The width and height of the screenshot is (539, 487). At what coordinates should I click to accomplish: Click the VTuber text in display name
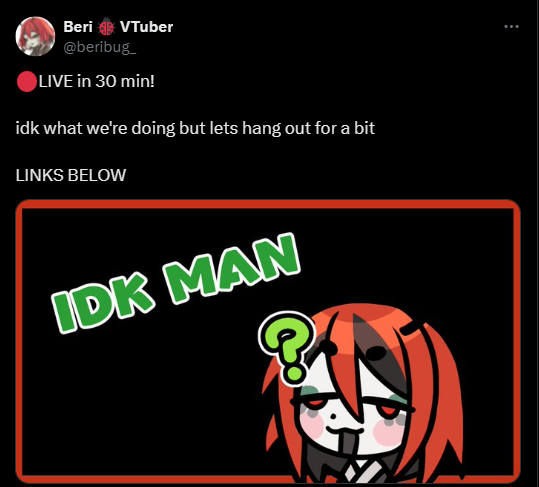(x=146, y=27)
